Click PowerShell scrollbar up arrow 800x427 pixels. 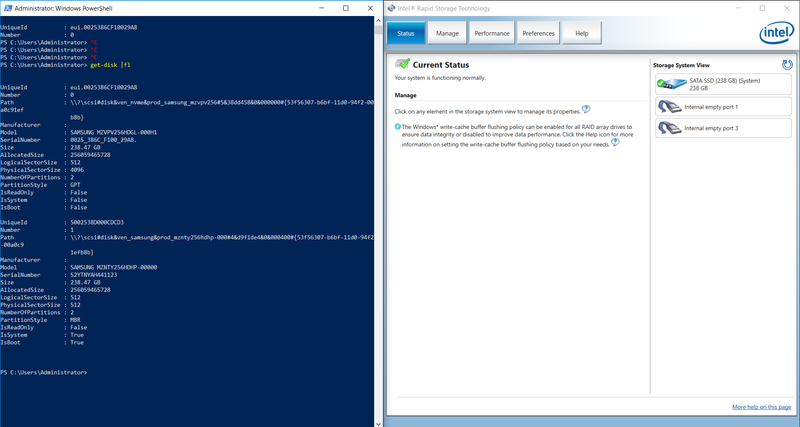pos(378,21)
